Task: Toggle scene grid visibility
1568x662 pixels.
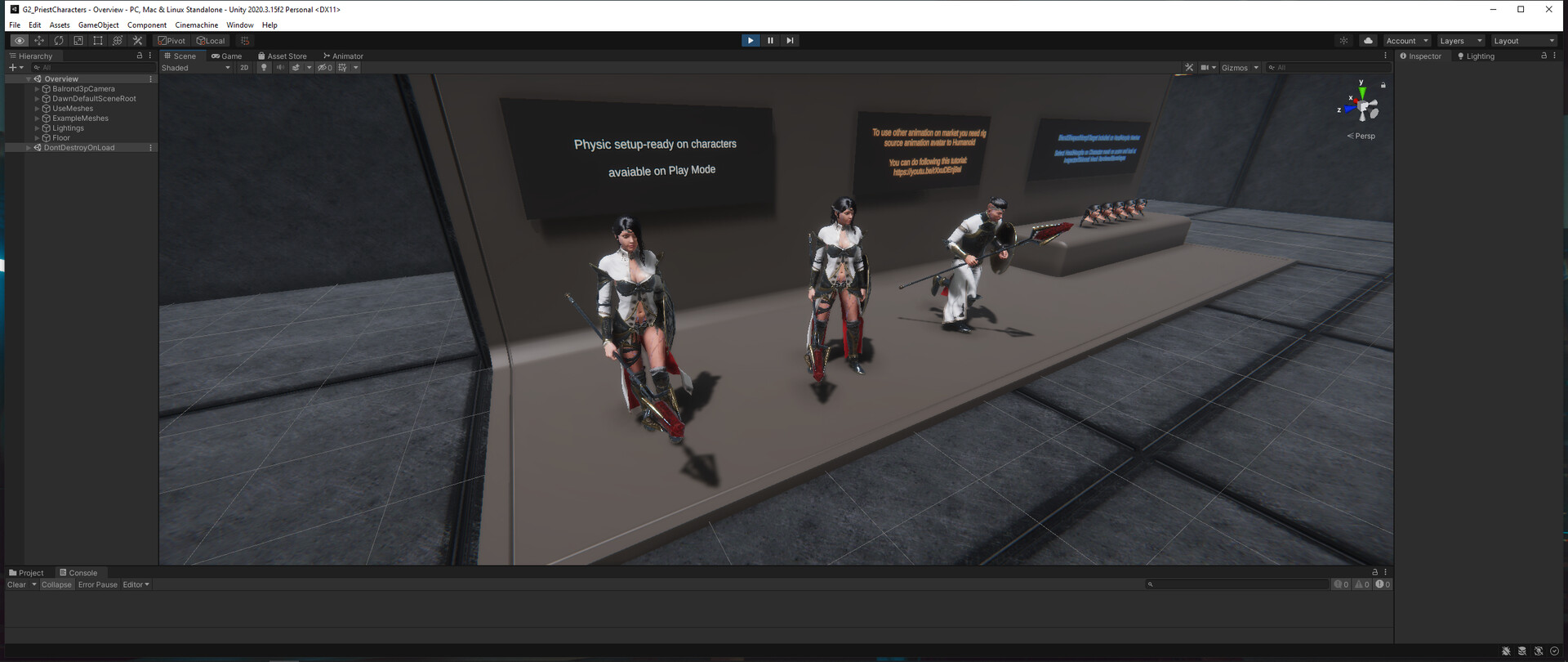Action: pos(343,67)
